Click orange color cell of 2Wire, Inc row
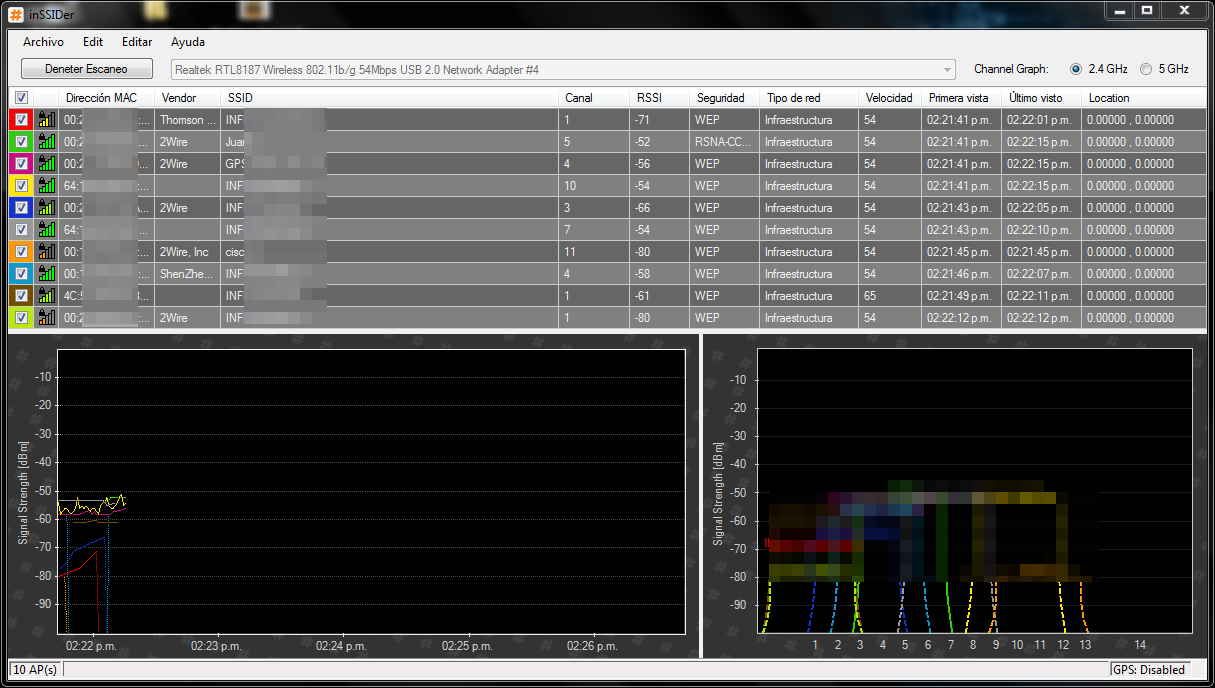Viewport: 1215px width, 688px height. point(21,252)
